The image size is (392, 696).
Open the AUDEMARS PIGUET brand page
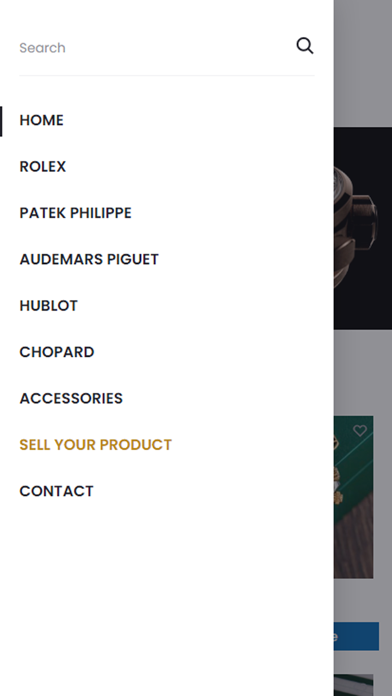point(89,259)
